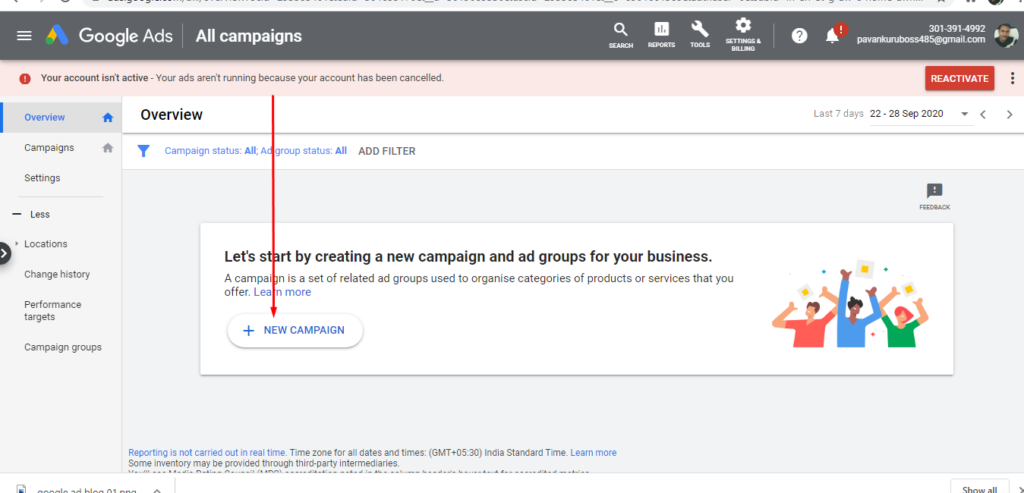Open the Search tool icon

pyautogui.click(x=620, y=36)
